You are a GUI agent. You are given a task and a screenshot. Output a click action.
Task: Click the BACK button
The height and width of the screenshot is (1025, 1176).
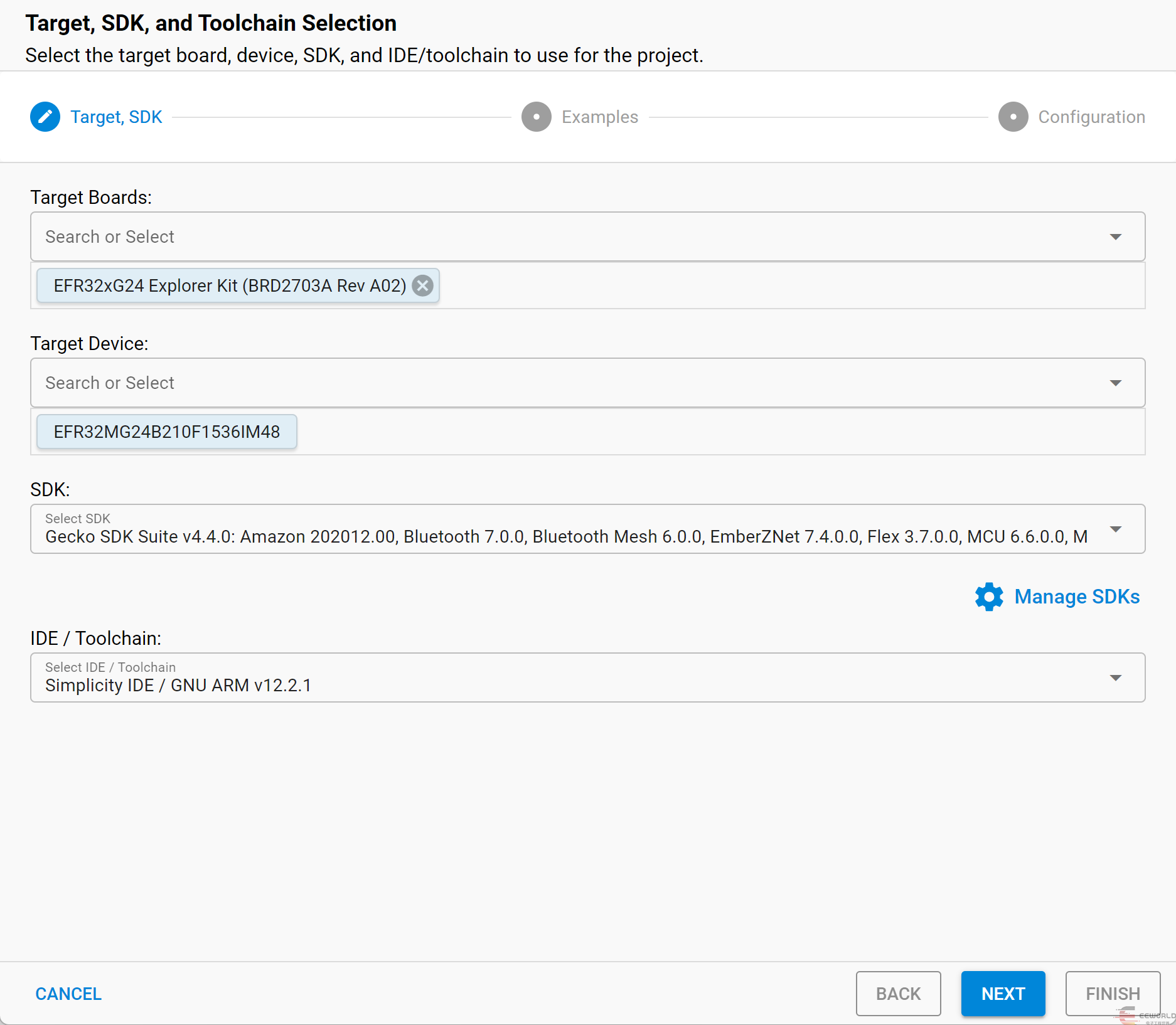[x=898, y=994]
